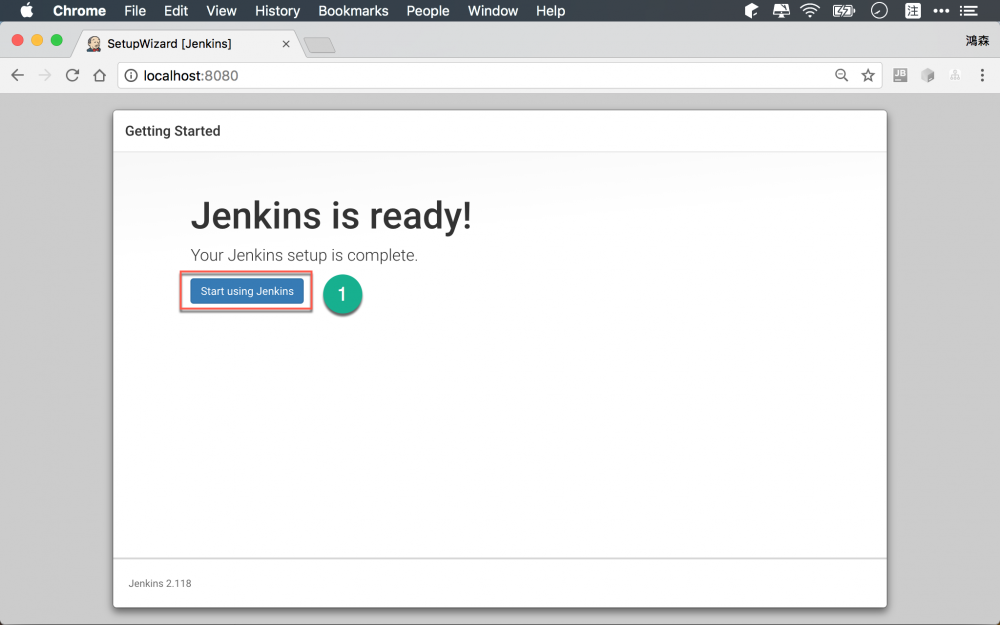The height and width of the screenshot is (625, 1000).
Task: Open the Bookmarks menu
Action: (353, 11)
